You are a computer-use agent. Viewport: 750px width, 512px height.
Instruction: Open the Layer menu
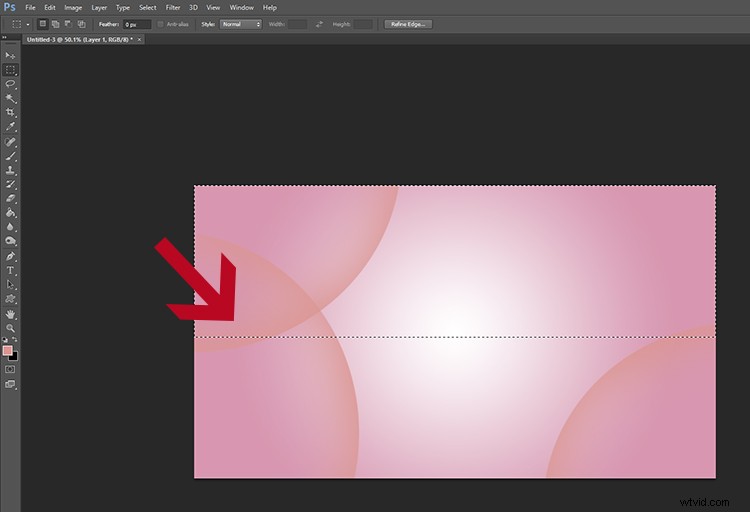(99, 8)
